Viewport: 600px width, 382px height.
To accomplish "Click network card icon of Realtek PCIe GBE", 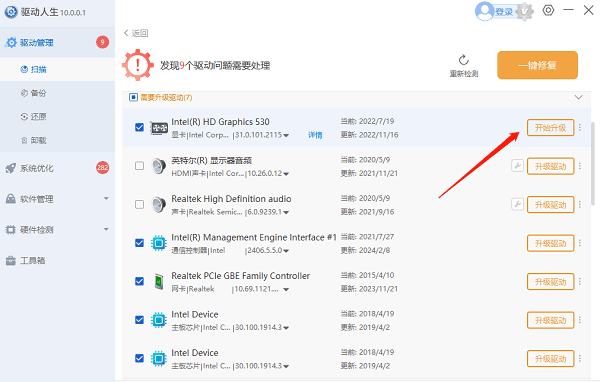I will [x=158, y=282].
